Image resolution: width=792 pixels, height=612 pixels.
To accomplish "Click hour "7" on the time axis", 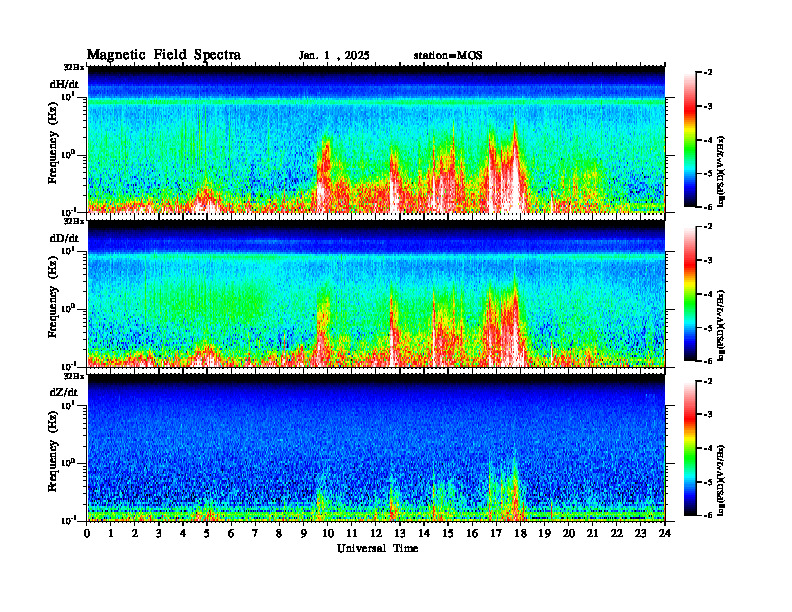I will [255, 534].
